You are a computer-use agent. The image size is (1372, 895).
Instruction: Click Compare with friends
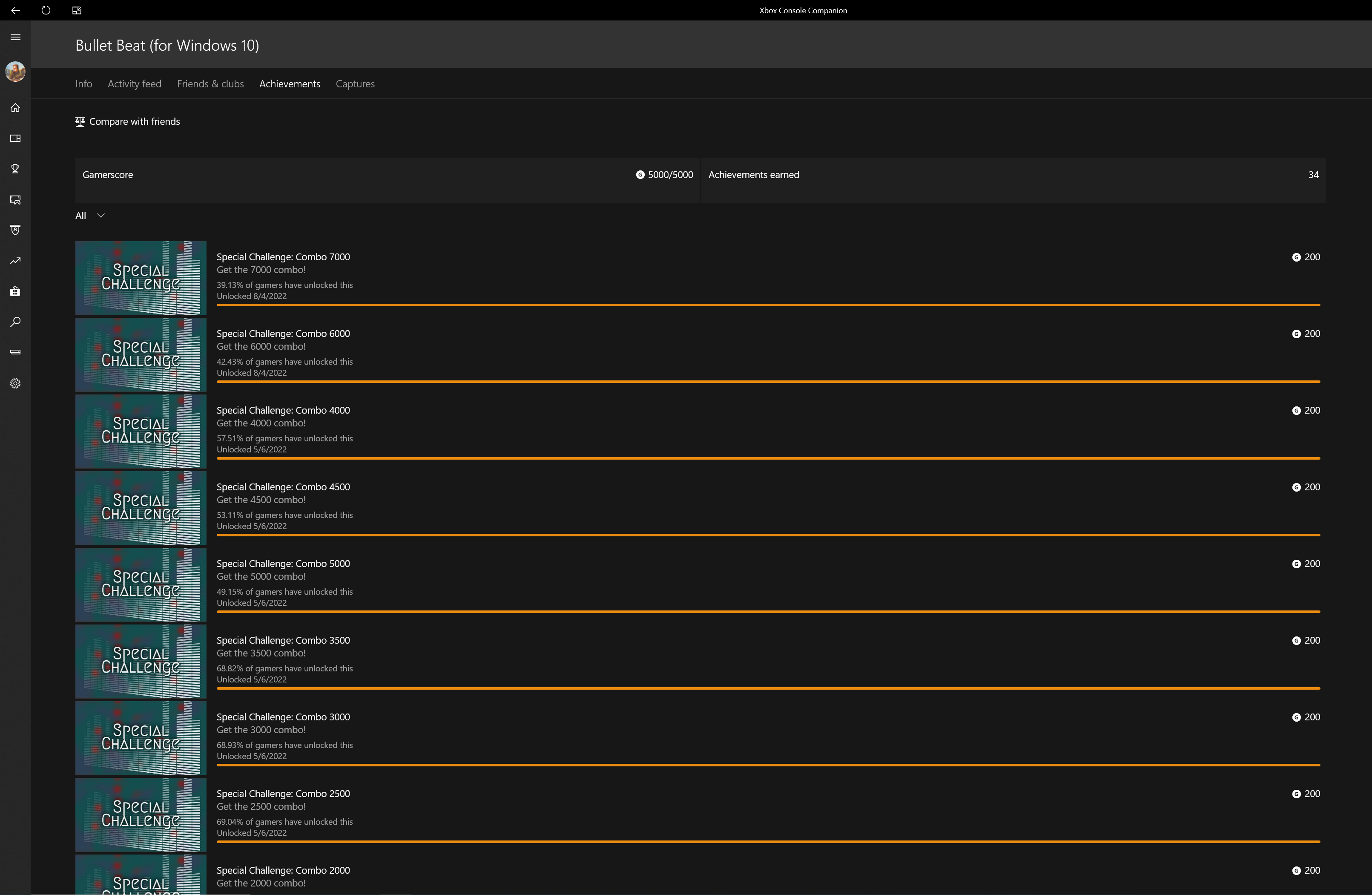tap(127, 122)
